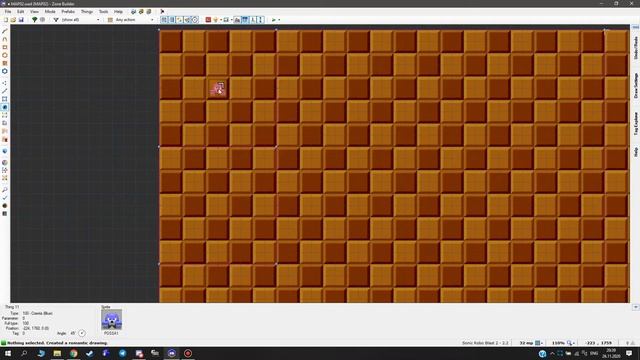Click the New Map toolbar icon
The height and width of the screenshot is (360, 640).
click(6, 20)
